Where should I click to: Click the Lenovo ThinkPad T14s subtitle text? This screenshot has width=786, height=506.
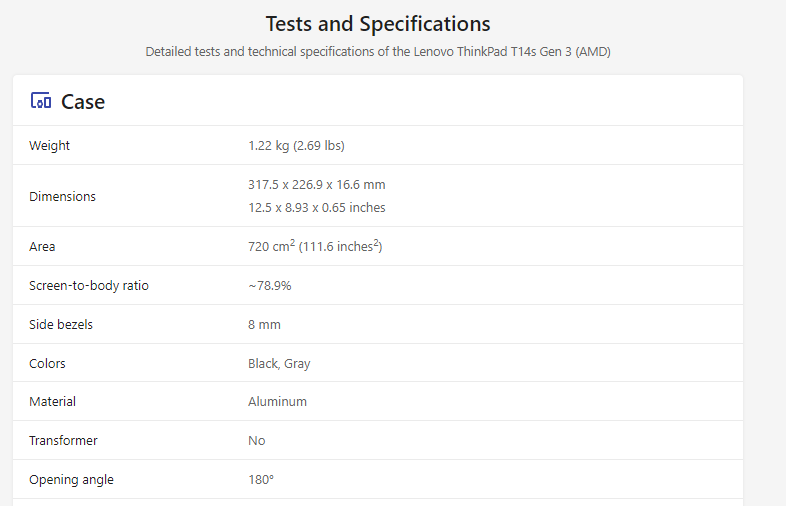coord(378,52)
